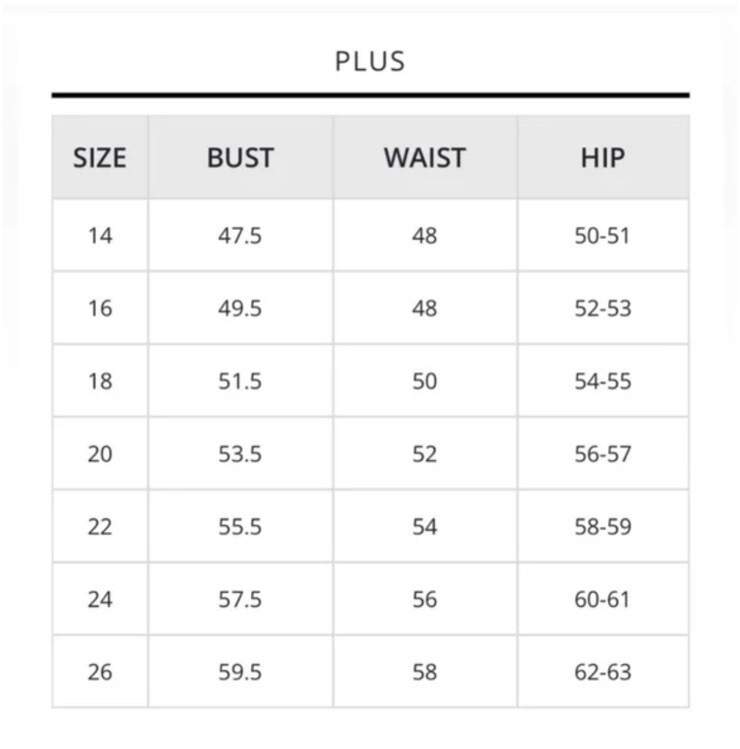Click the 47.5 bust measurement cell
This screenshot has width=740, height=749.
coord(240,235)
